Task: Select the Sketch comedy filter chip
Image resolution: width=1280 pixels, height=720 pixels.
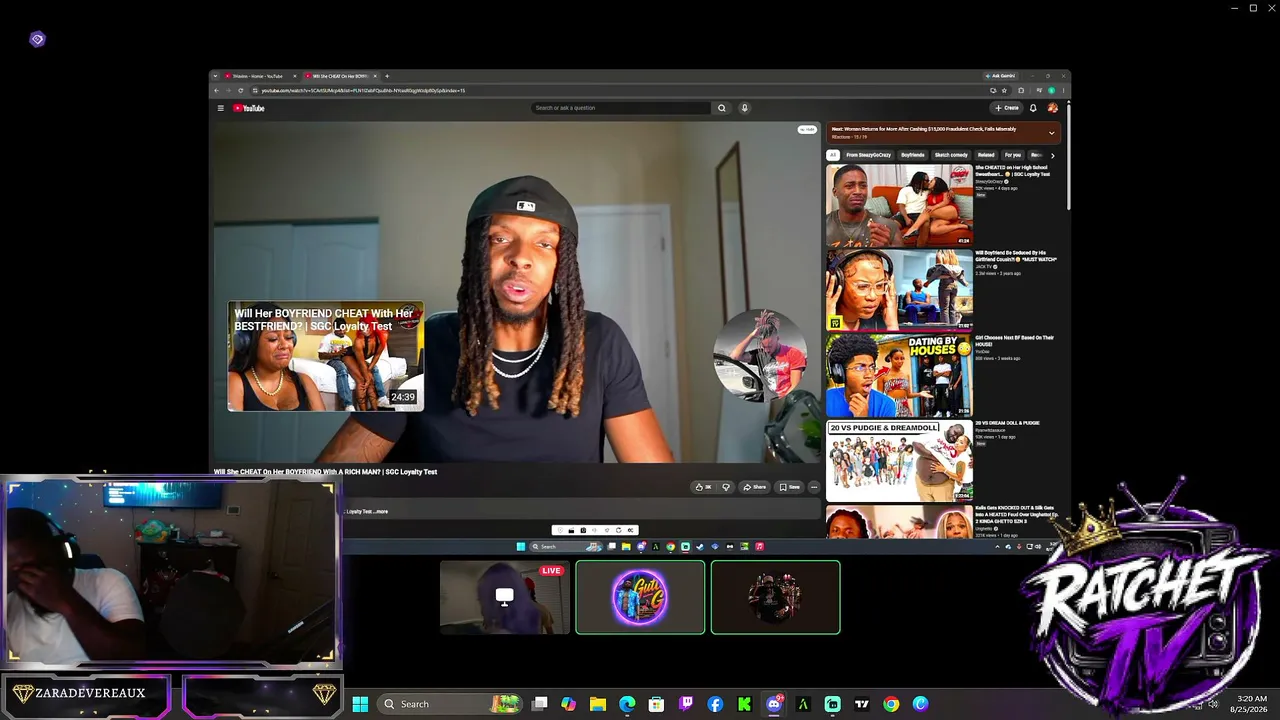Action: pyautogui.click(x=951, y=155)
